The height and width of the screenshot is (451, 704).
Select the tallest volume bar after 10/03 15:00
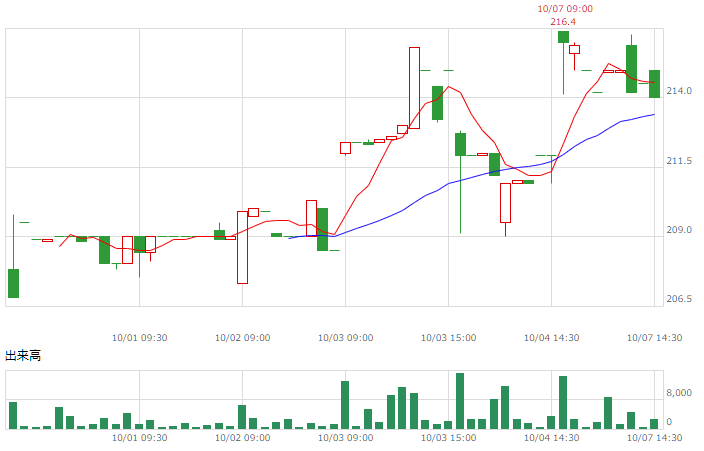[x=460, y=401]
